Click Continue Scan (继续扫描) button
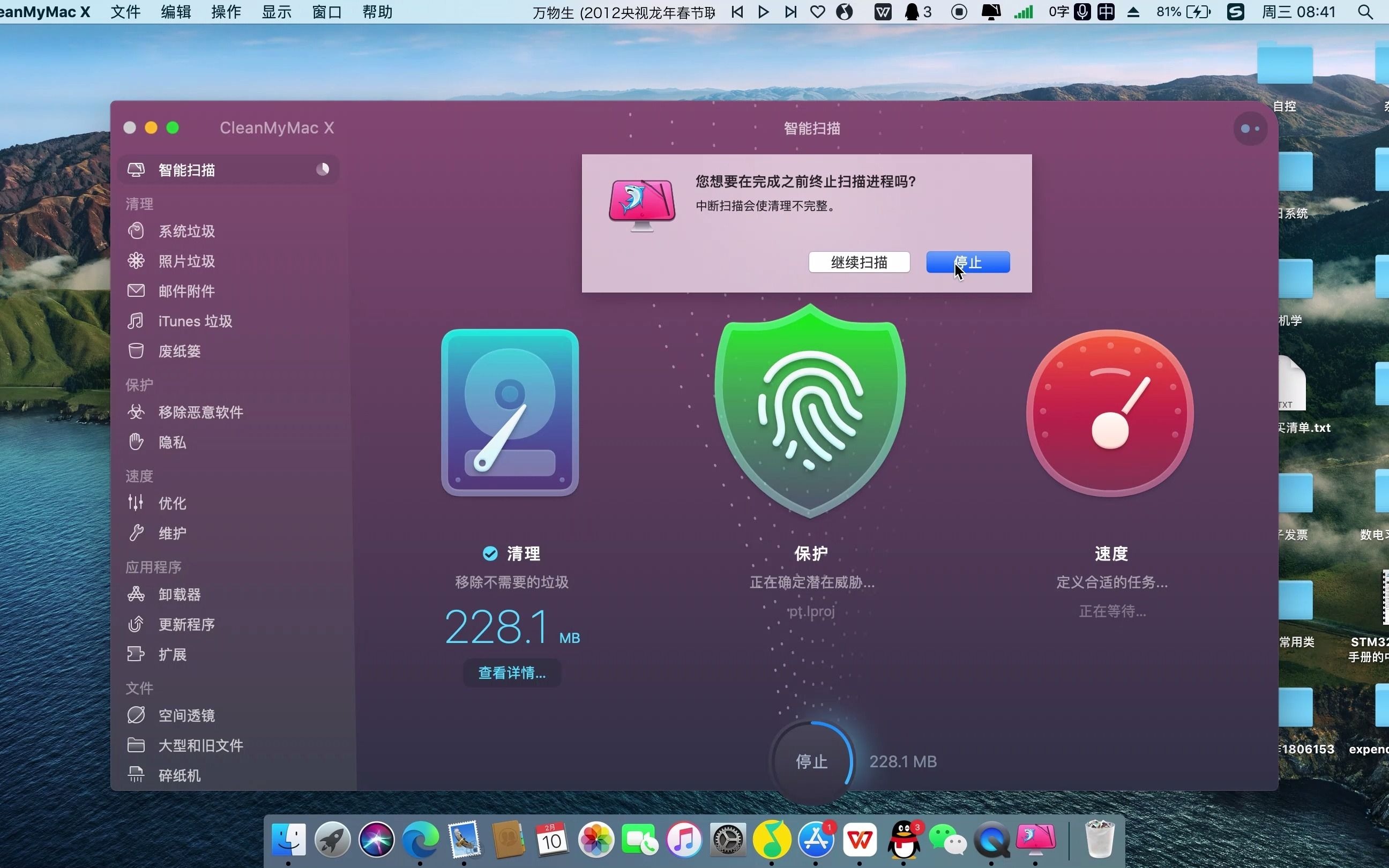This screenshot has height=868, width=1389. tap(858, 263)
